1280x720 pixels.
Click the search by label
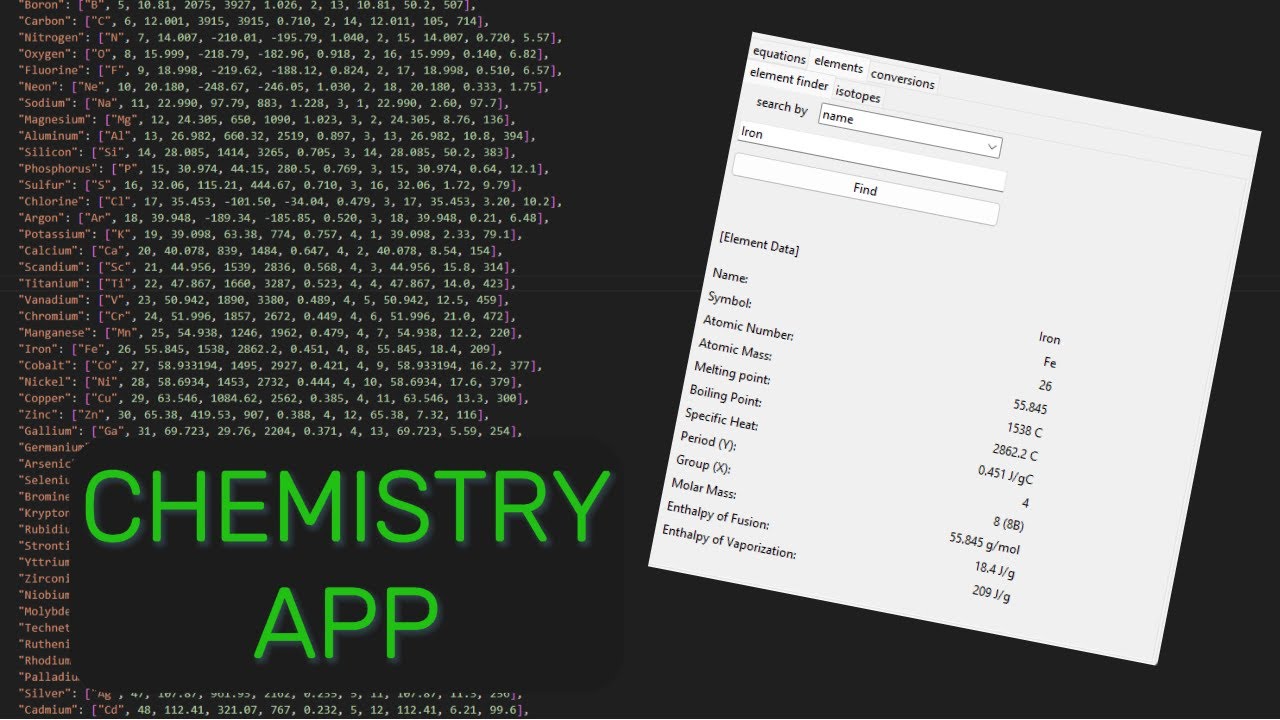pos(782,105)
